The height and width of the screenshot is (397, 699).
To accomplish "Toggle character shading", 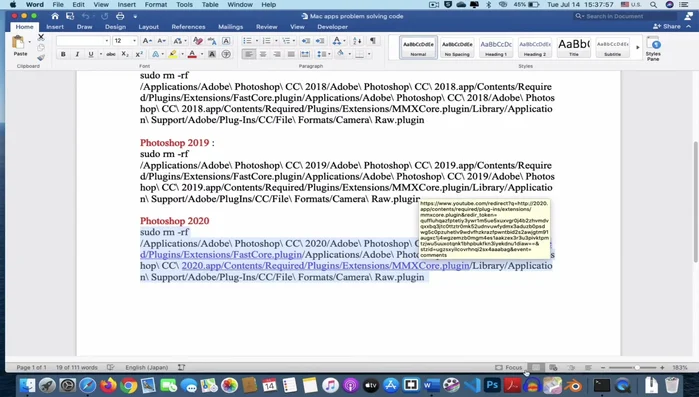I will coord(212,54).
